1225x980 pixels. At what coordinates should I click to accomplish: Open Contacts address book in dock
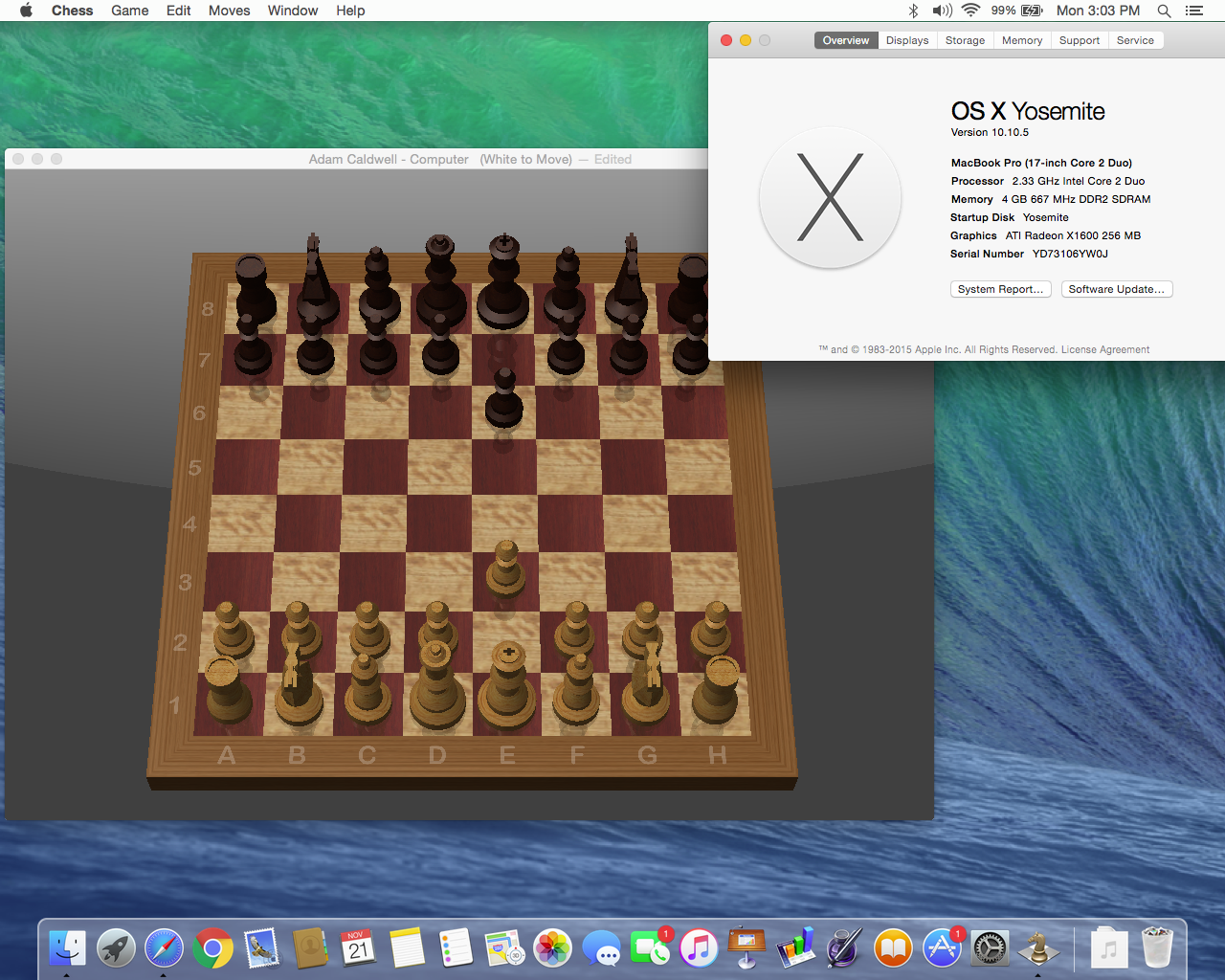click(310, 948)
